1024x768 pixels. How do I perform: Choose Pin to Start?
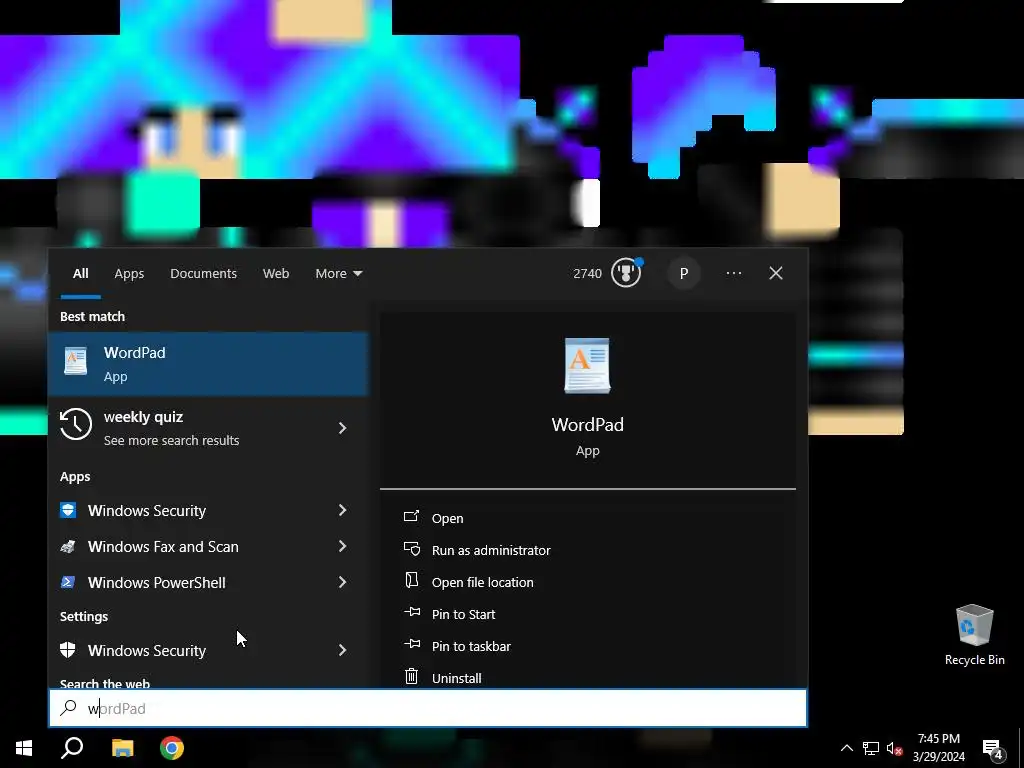[463, 614]
